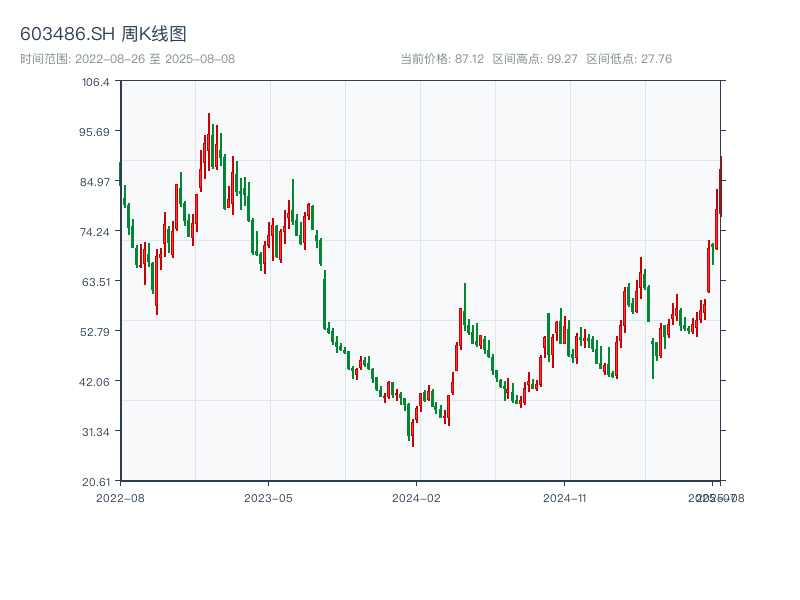Image resolution: width=800 pixels, height=600 pixels.
Task: Click the 603486.SH 周K线图 chart title
Action: pyautogui.click(x=103, y=35)
